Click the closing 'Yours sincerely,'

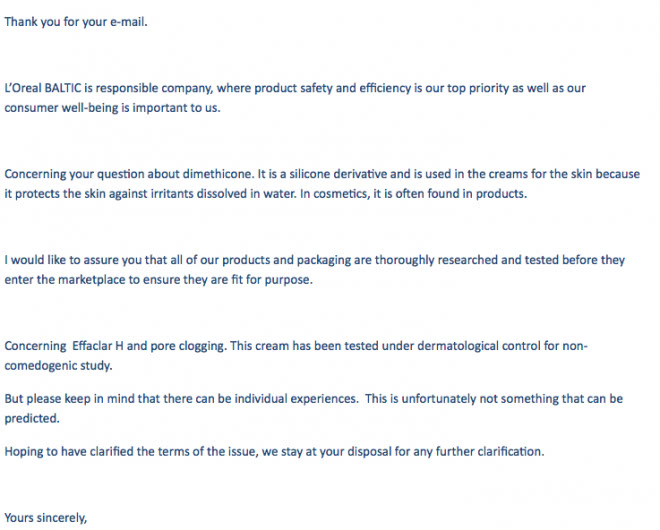(45, 518)
